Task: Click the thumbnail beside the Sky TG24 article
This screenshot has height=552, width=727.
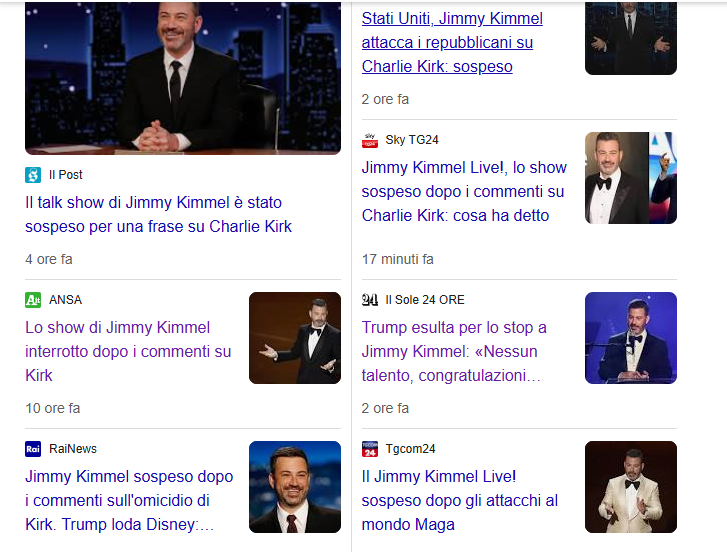Action: [630, 178]
